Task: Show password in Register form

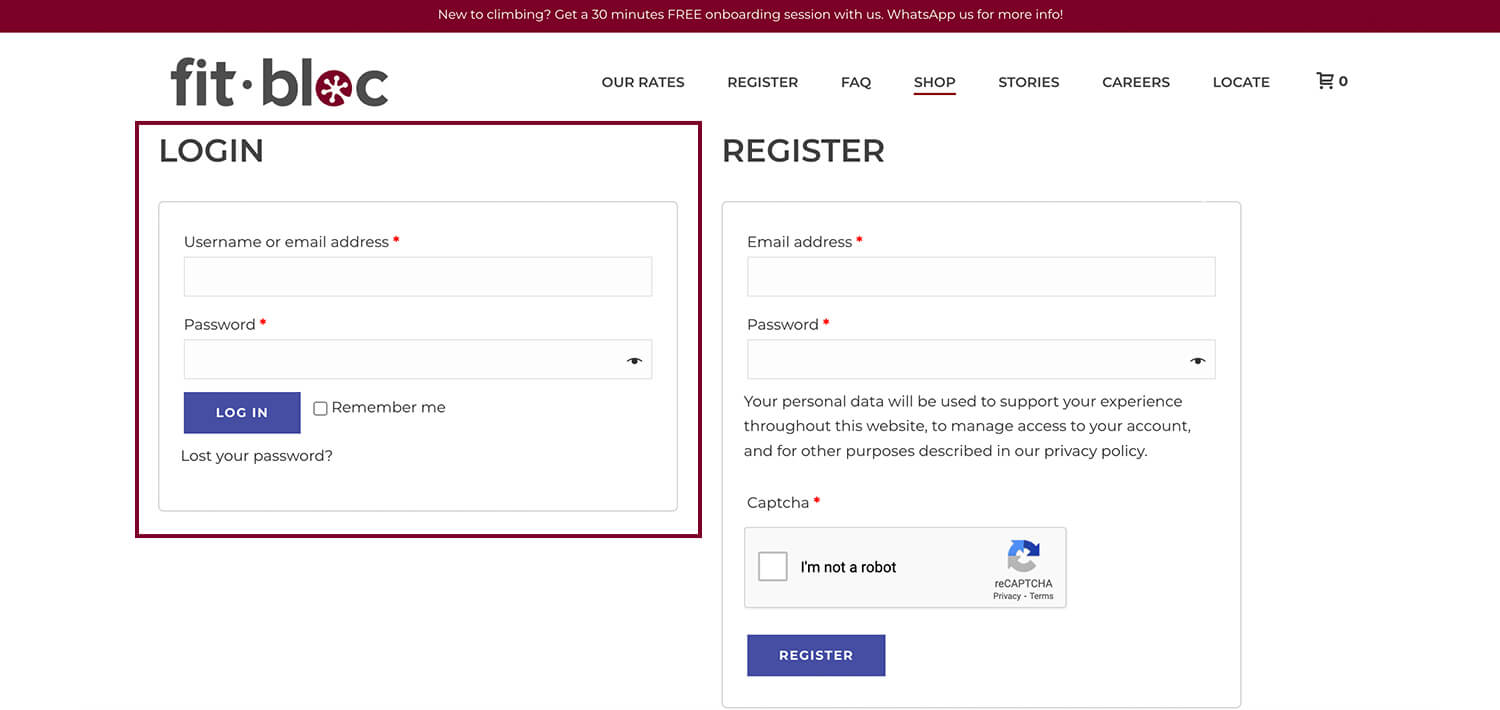Action: pyautogui.click(x=1197, y=361)
